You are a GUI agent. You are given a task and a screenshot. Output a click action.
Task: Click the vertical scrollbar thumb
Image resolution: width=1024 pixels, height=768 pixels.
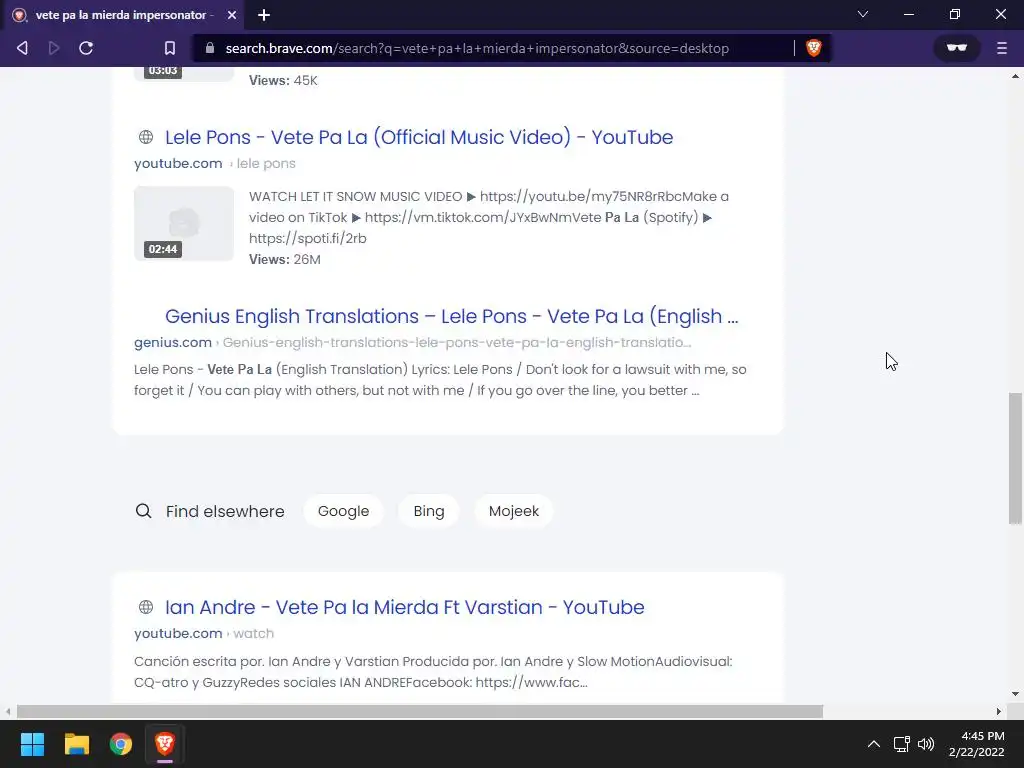point(1016,458)
